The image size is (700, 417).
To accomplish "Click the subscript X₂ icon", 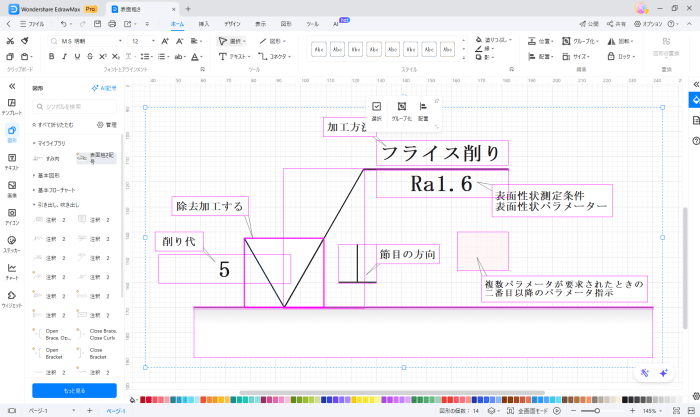I will [116, 57].
